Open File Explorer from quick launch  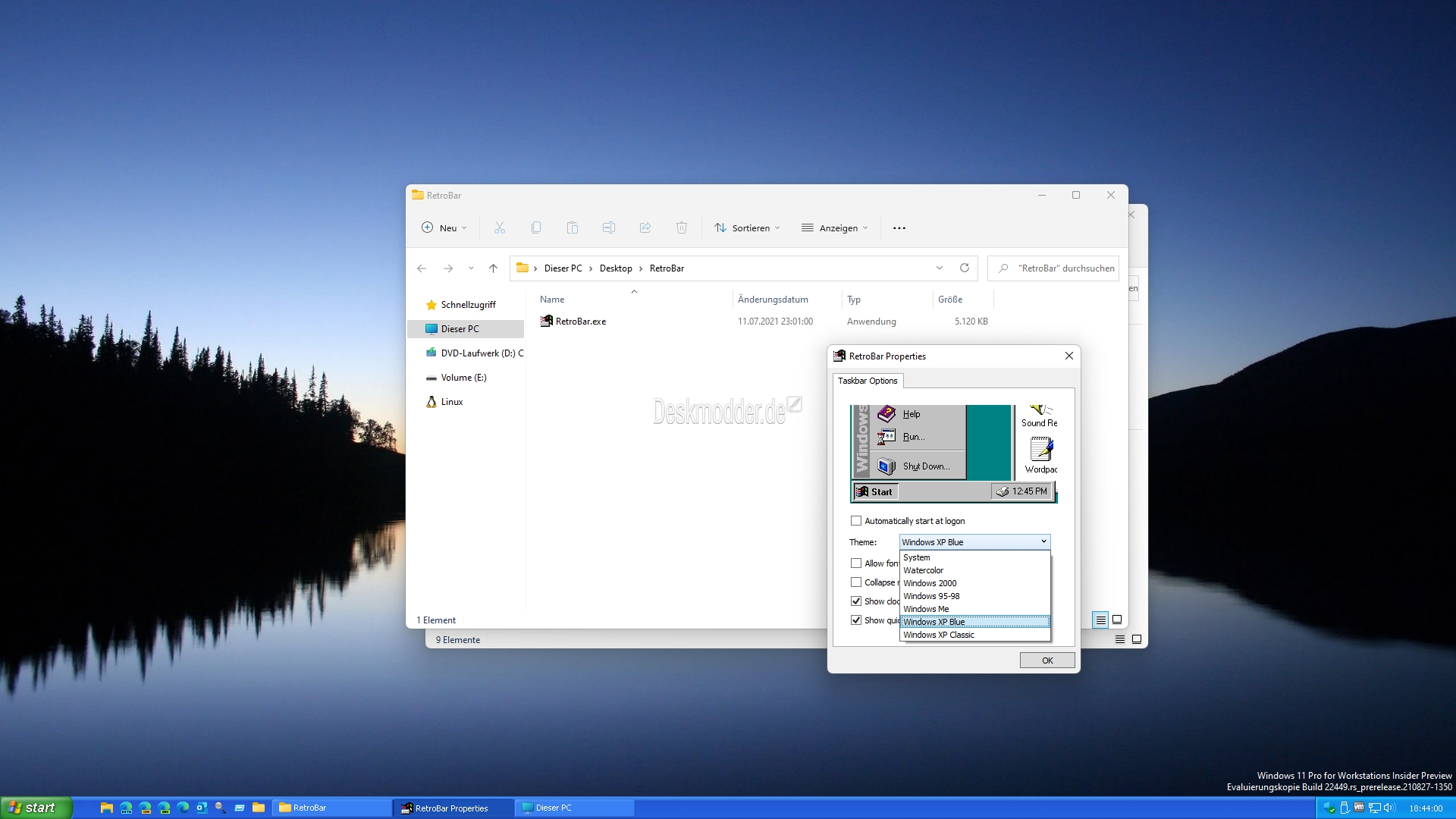click(107, 808)
